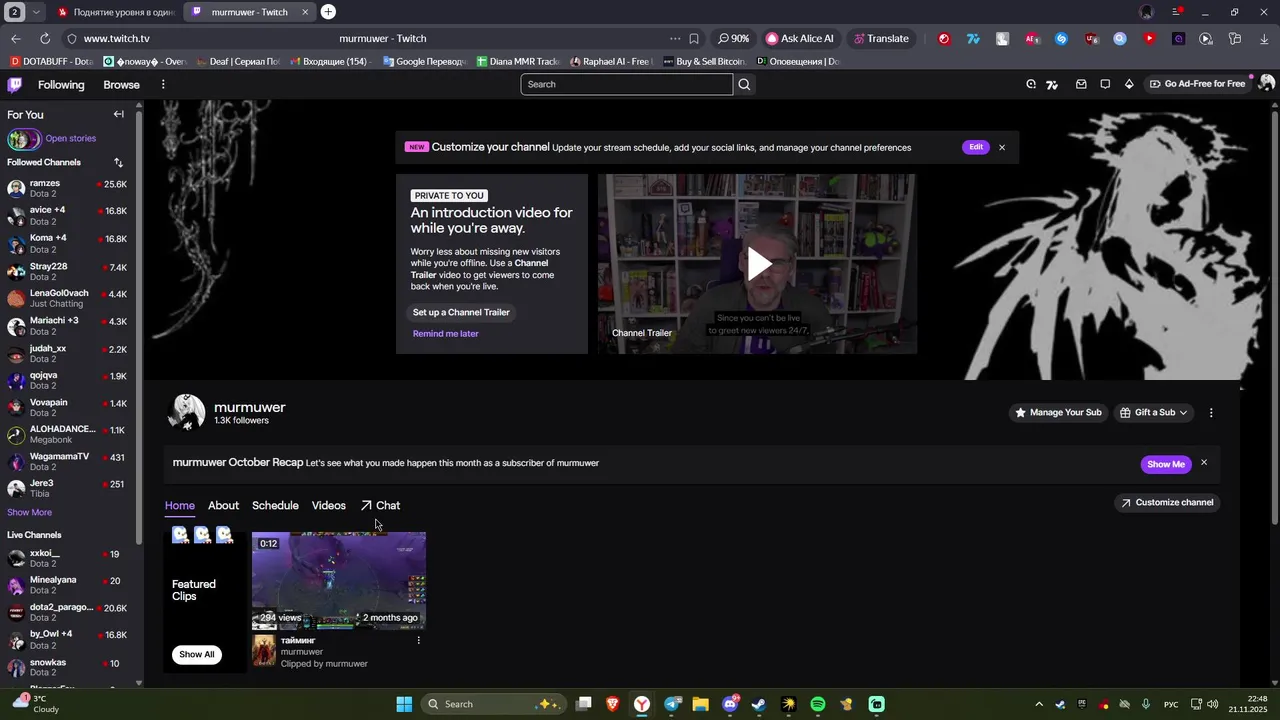
Task: Go back with browser back arrow
Action: pos(15,39)
